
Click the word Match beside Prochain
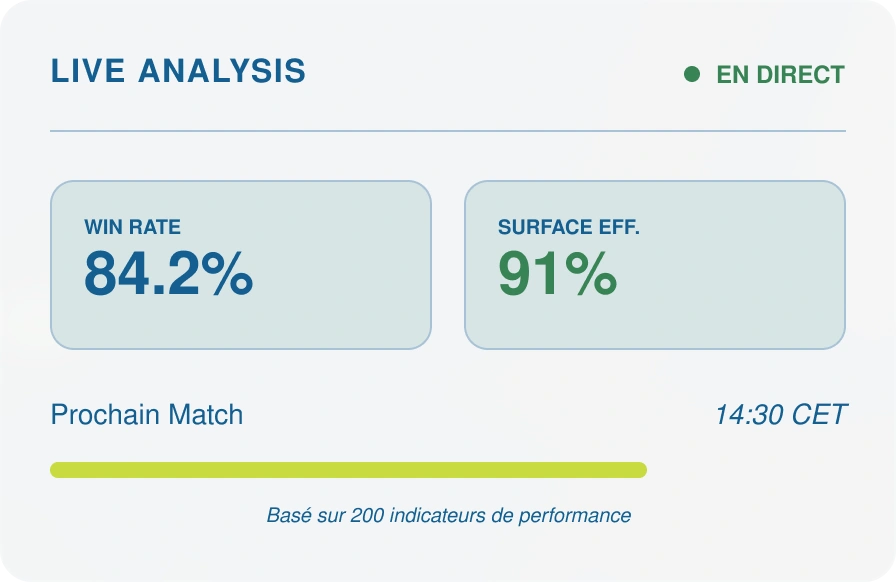pos(203,415)
